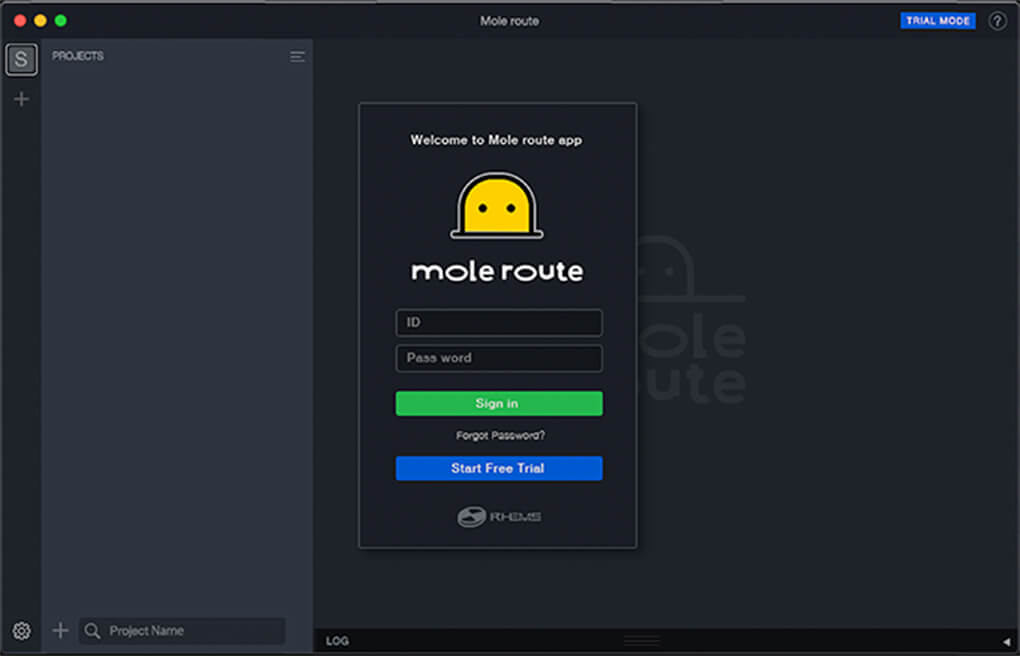Open the Projects panel list menu icon
Image resolution: width=1020 pixels, height=656 pixels.
pos(297,57)
